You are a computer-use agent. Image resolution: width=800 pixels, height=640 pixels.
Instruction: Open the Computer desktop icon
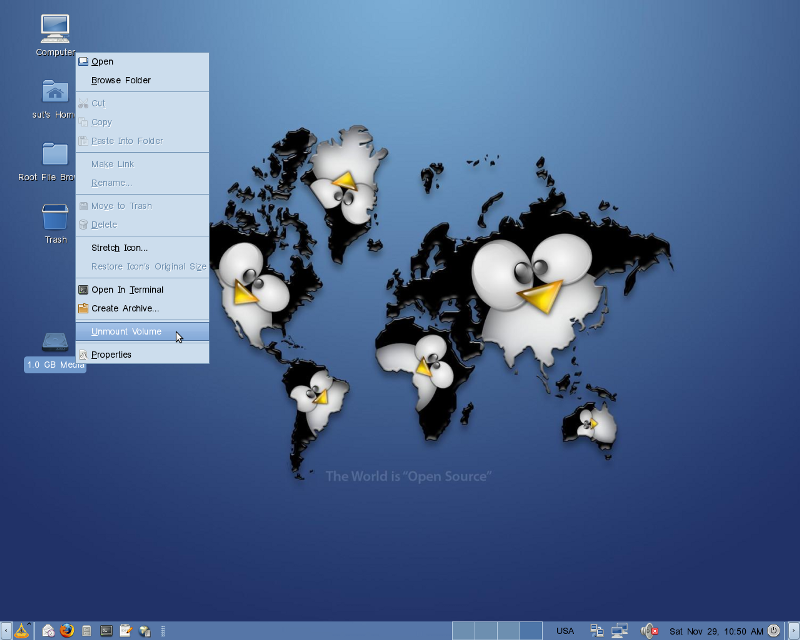(x=55, y=29)
